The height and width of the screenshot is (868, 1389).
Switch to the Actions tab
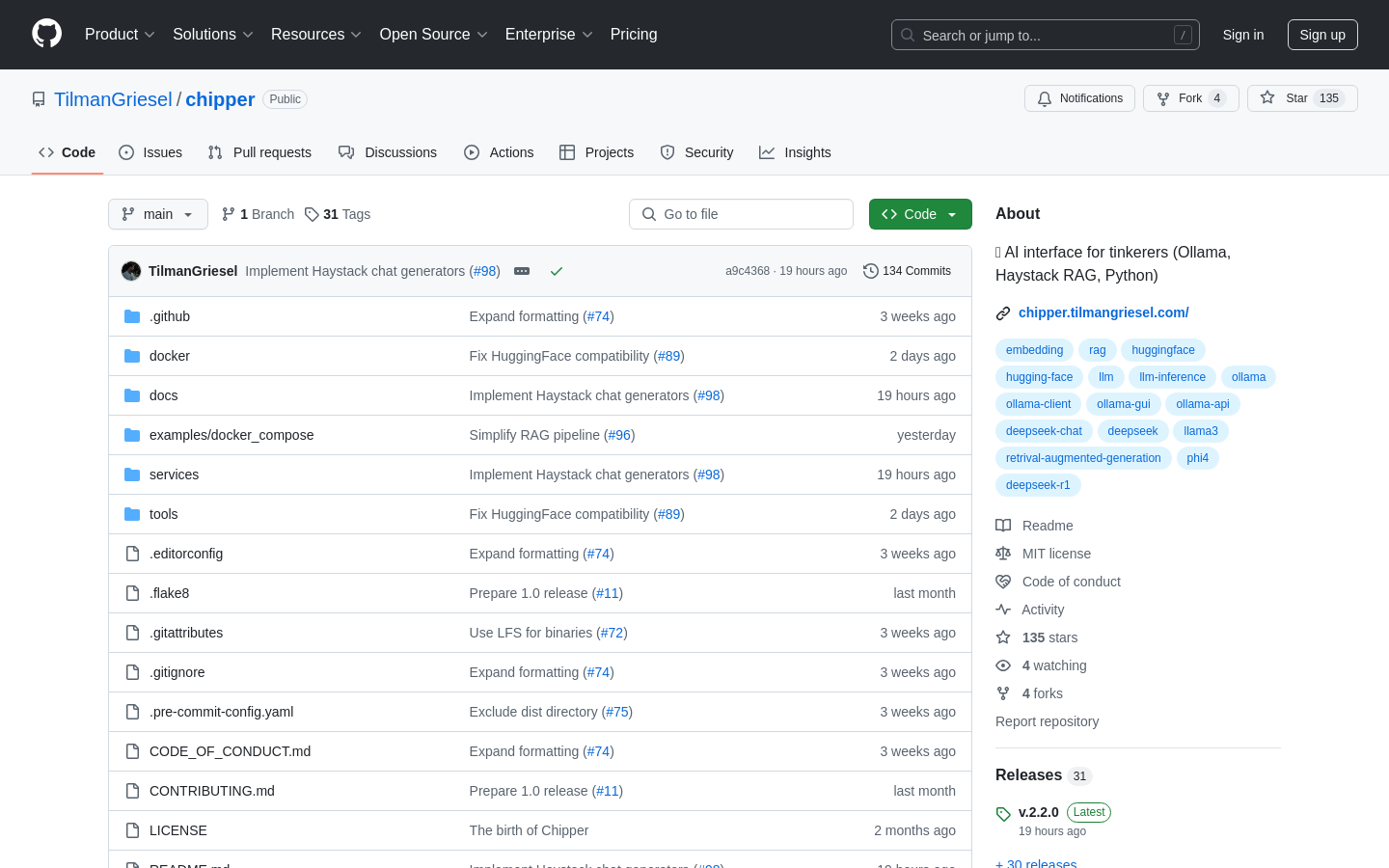point(499,152)
